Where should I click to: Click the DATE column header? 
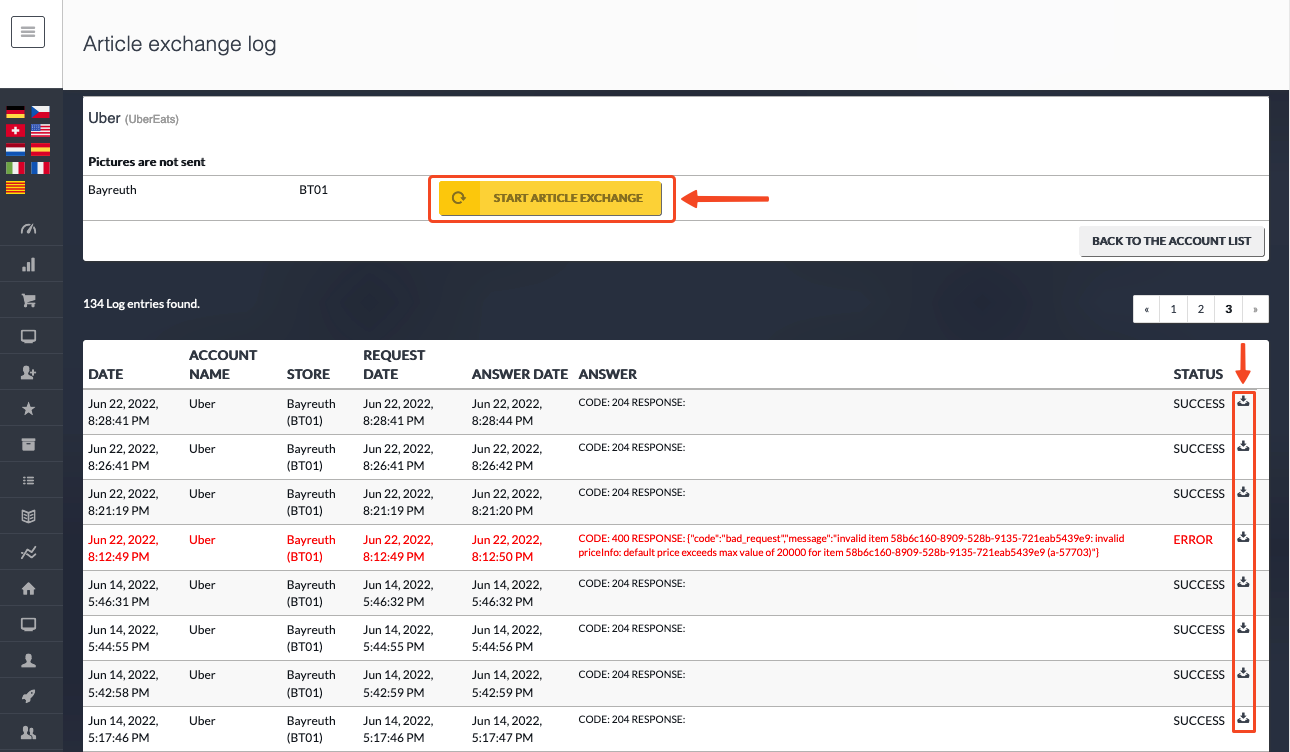pyautogui.click(x=106, y=374)
